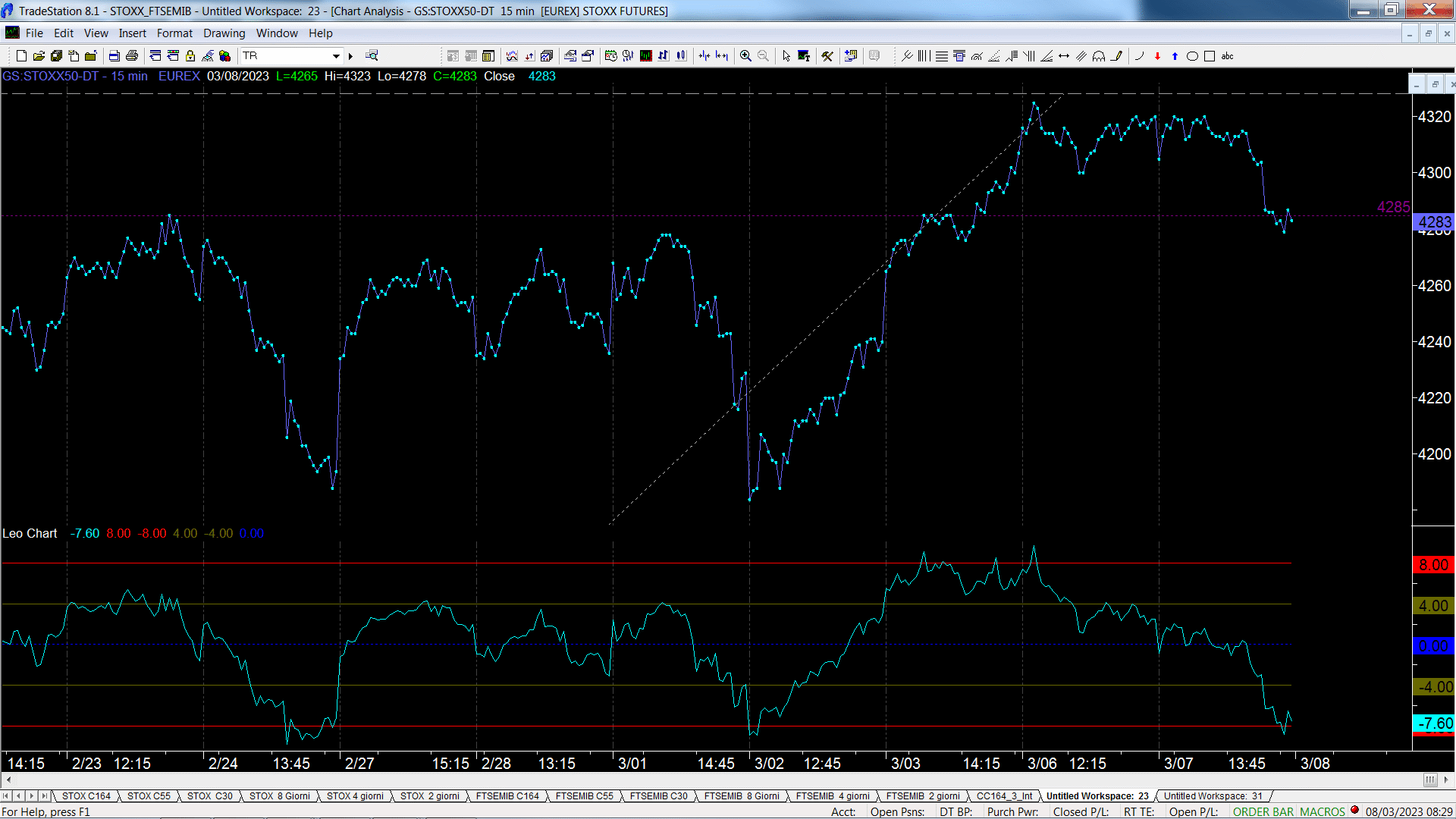Click the arrow next to TR box
This screenshot has width=1456, height=819.
[x=350, y=56]
